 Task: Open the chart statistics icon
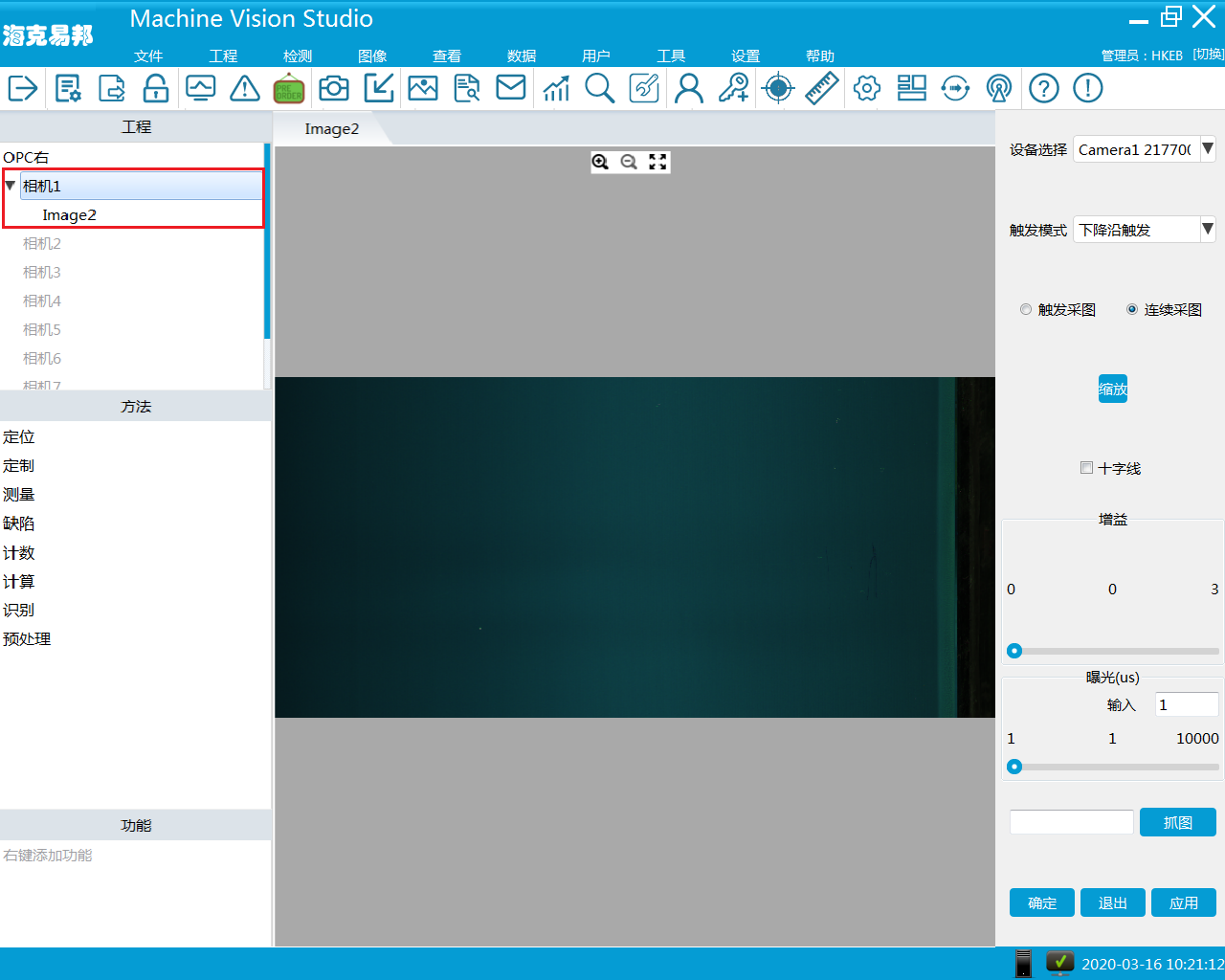pyautogui.click(x=556, y=88)
